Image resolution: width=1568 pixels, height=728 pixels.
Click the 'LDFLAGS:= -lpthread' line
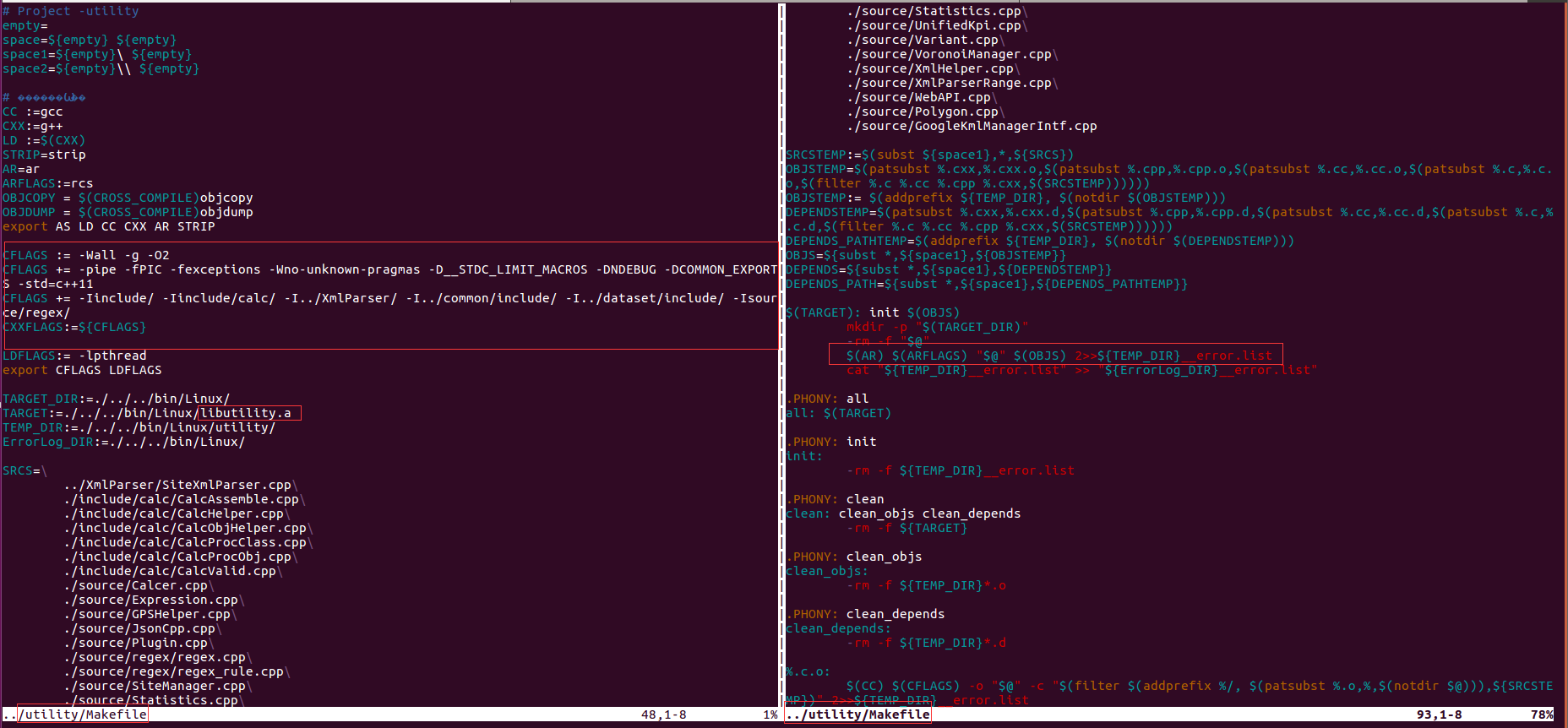[74, 356]
